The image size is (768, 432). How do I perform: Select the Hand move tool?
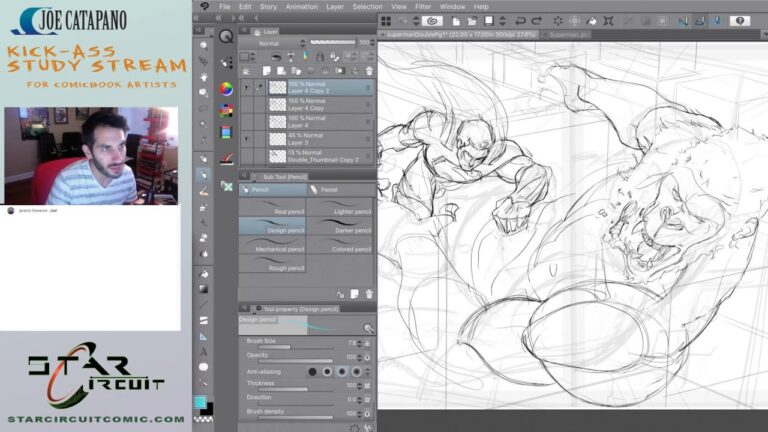pyautogui.click(x=204, y=77)
